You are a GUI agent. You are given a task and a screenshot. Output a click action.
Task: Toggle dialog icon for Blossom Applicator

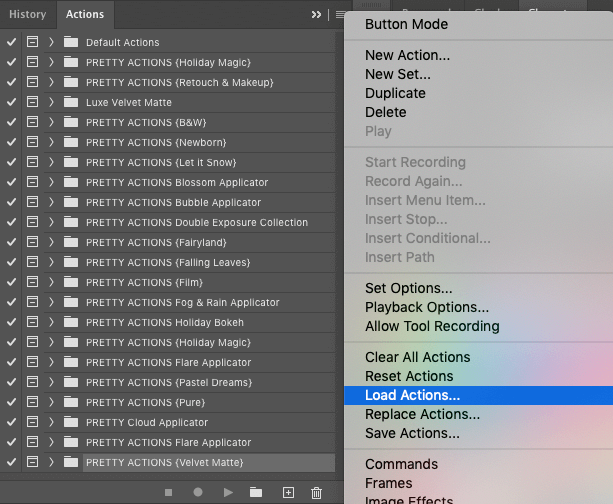[x=32, y=181]
